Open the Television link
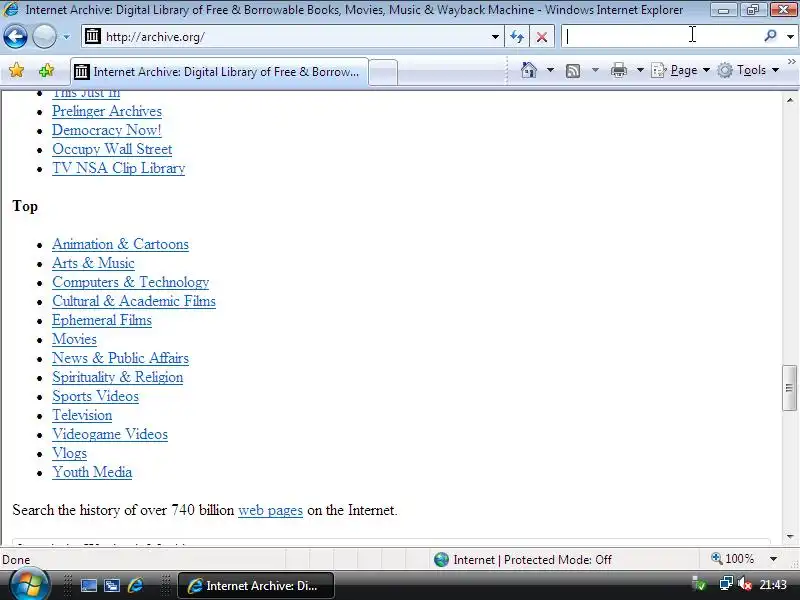800x600 pixels. [82, 415]
